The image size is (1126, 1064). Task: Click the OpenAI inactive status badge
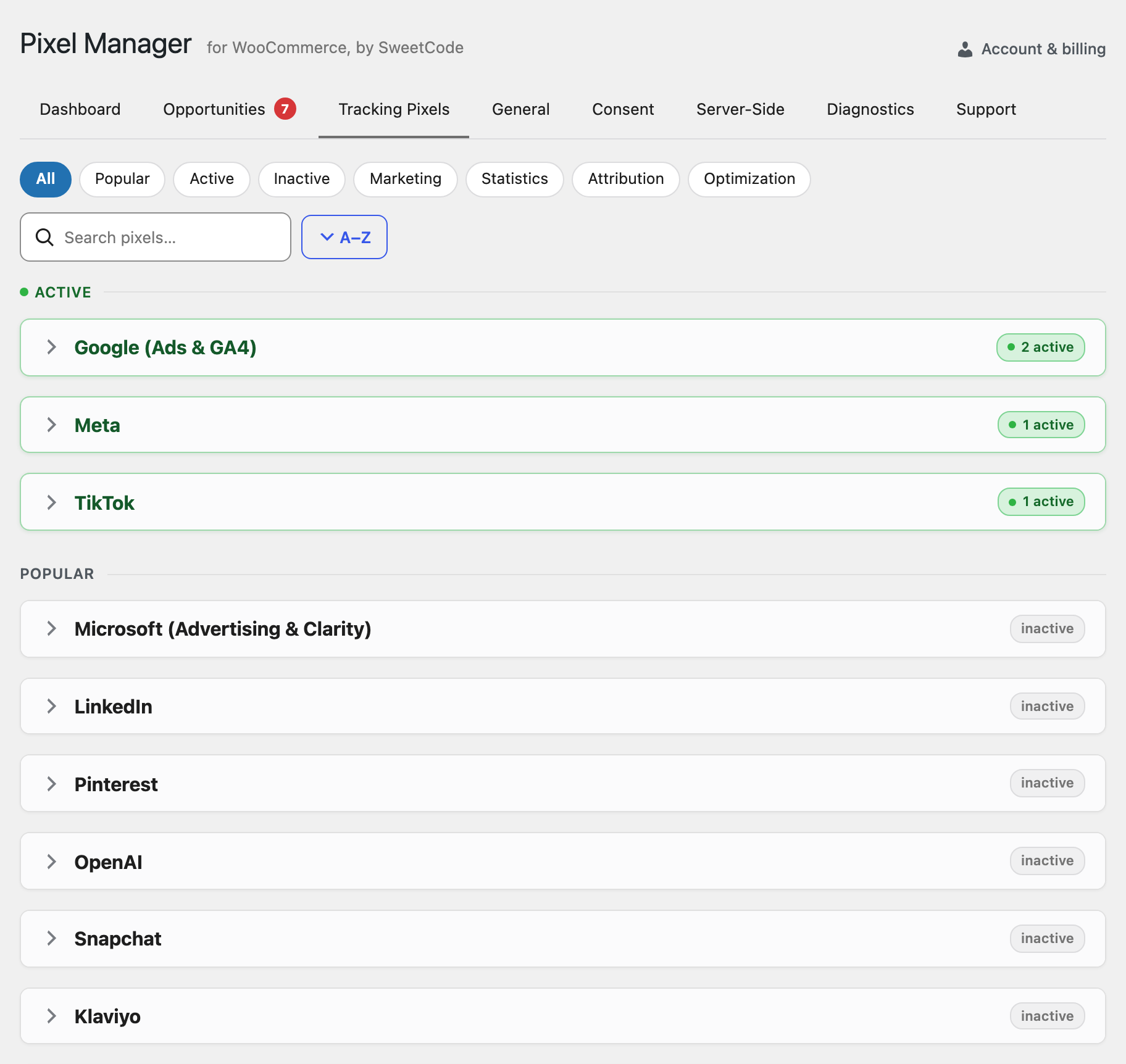(1048, 860)
